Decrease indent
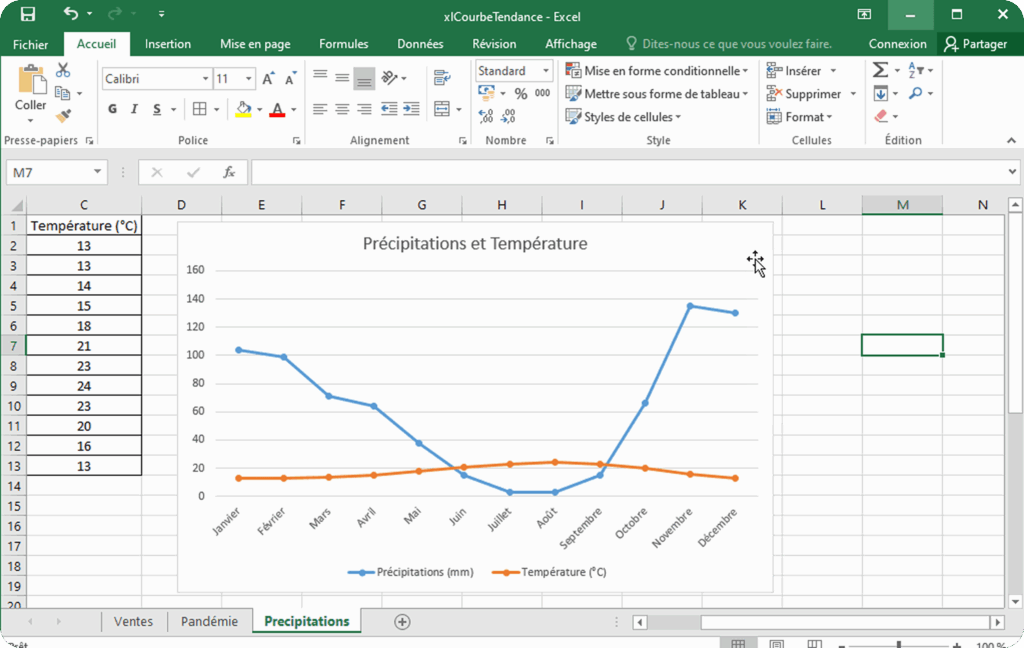This screenshot has width=1024, height=648. point(389,109)
